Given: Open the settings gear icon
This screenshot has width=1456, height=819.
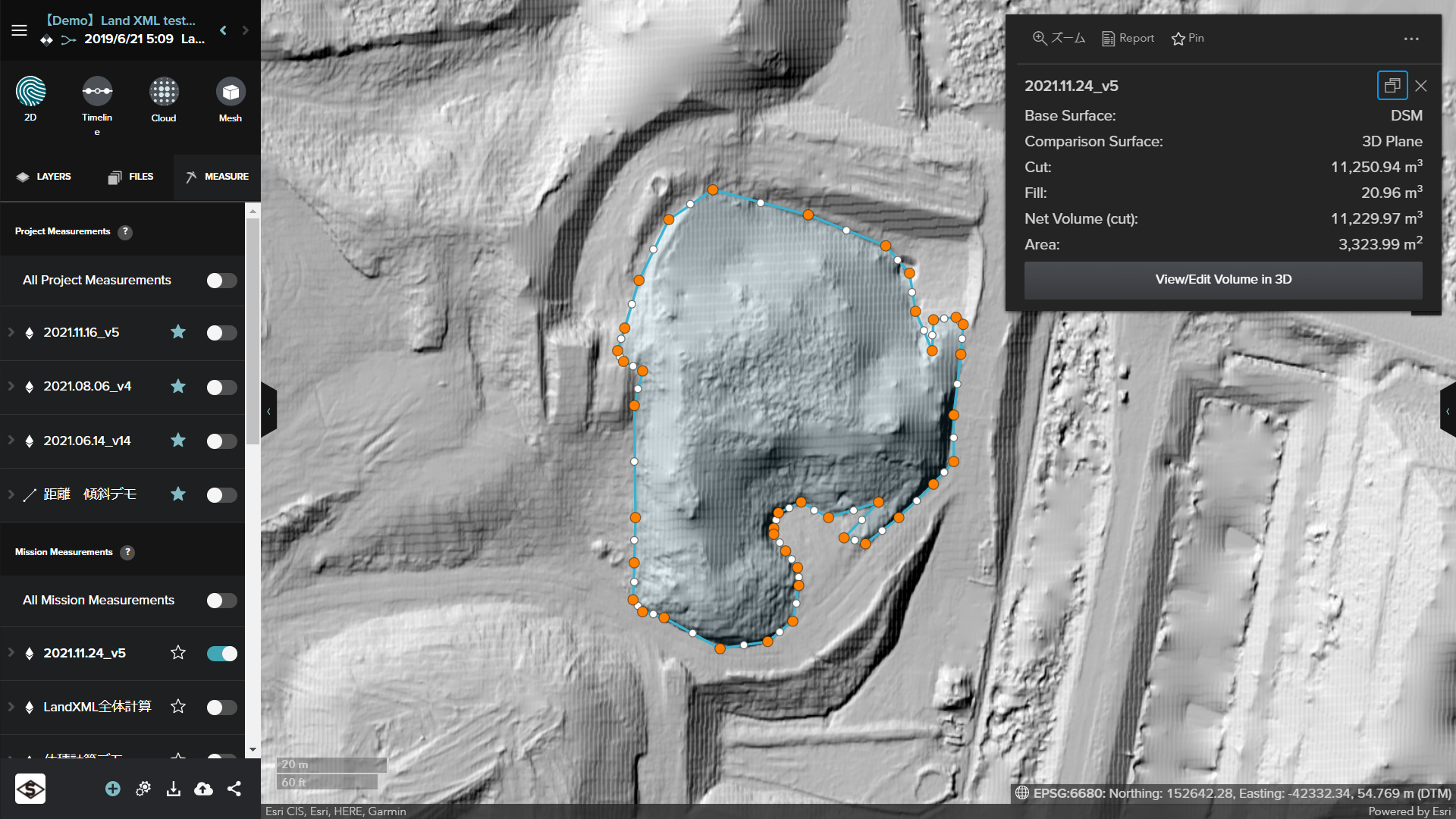Looking at the screenshot, I should pos(143,789).
